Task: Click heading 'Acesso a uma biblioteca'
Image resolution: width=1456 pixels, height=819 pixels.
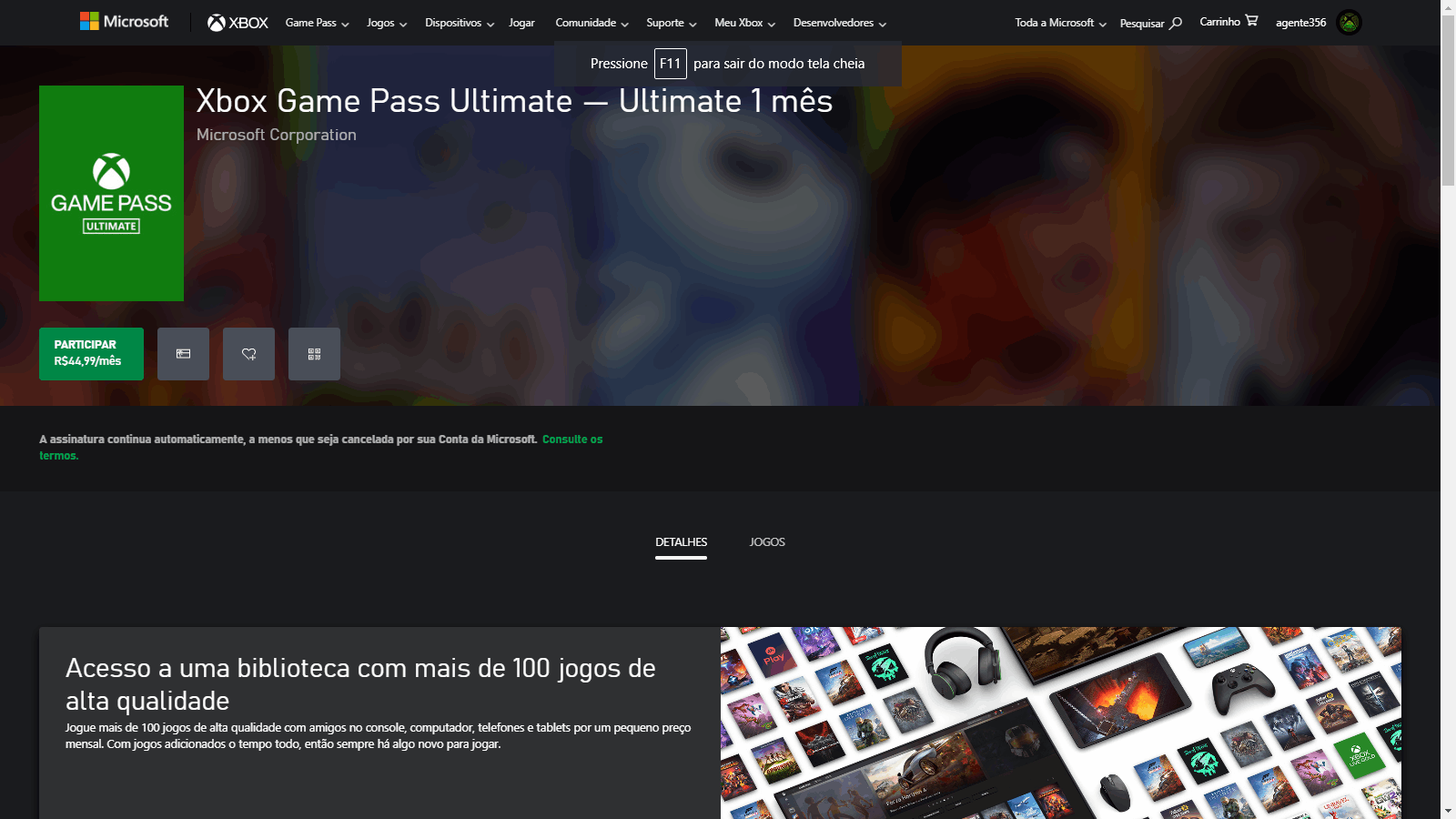Action: click(360, 684)
